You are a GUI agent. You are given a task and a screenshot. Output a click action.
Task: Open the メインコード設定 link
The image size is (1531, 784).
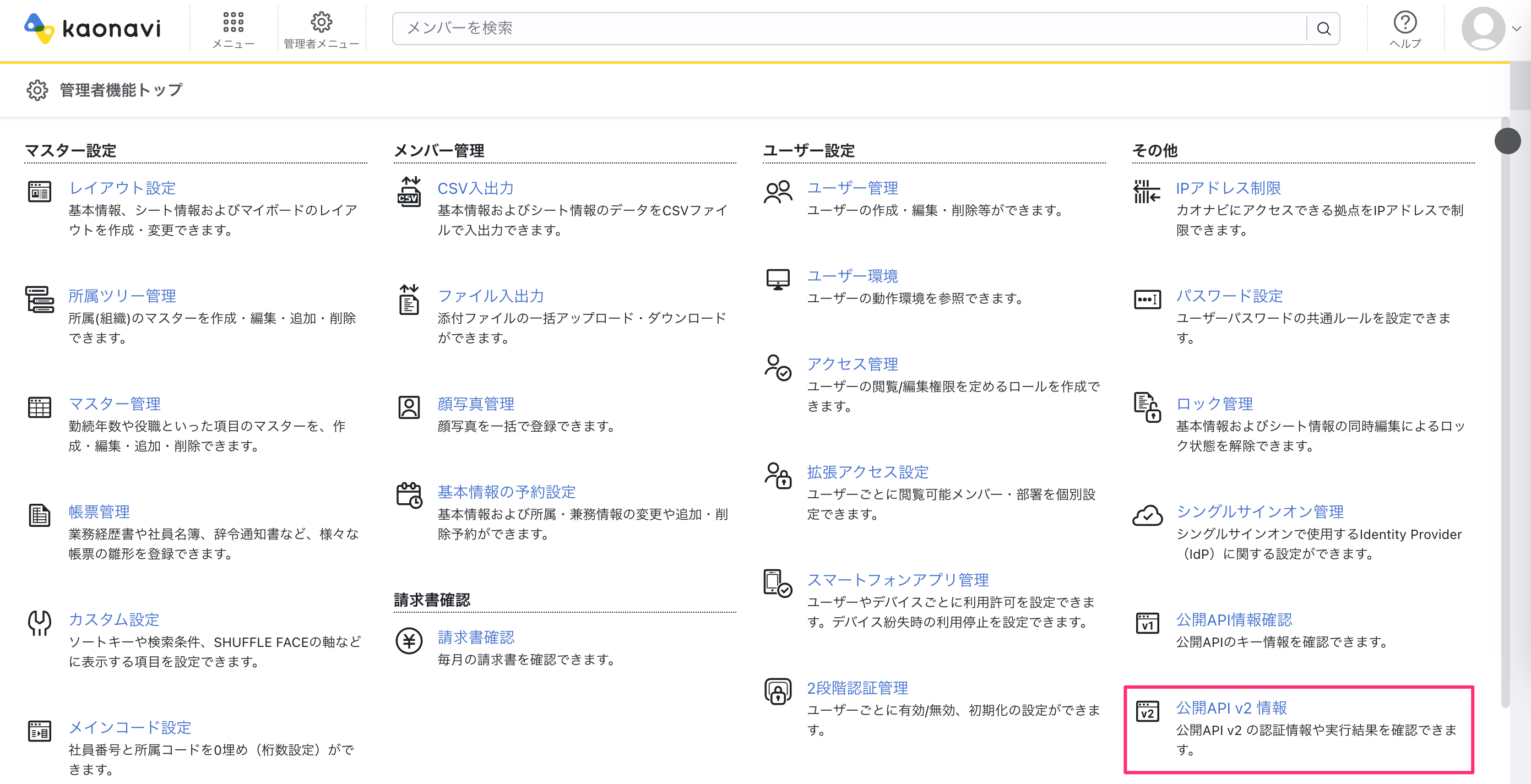click(x=130, y=728)
